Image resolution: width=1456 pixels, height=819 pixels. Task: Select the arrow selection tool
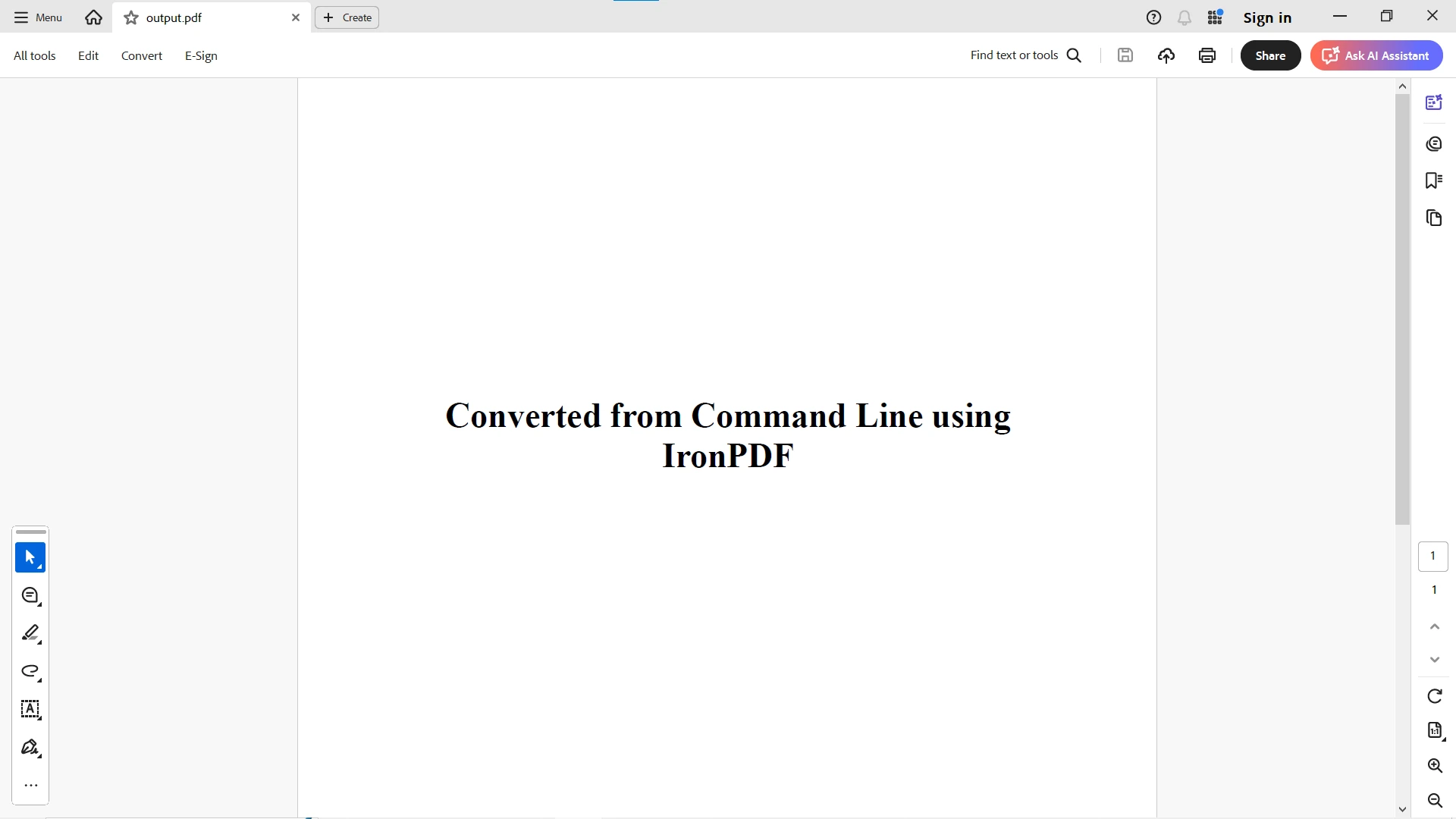[x=30, y=557]
